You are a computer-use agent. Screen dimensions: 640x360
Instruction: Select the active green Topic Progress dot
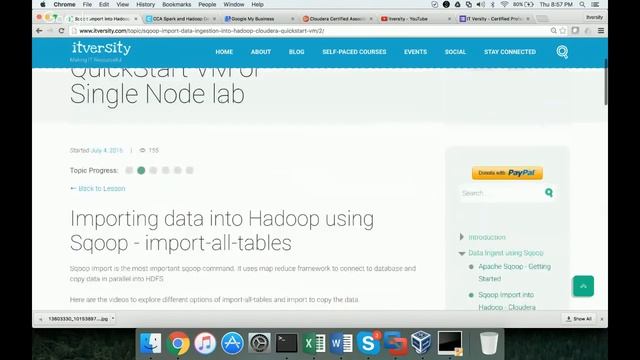tap(141, 170)
